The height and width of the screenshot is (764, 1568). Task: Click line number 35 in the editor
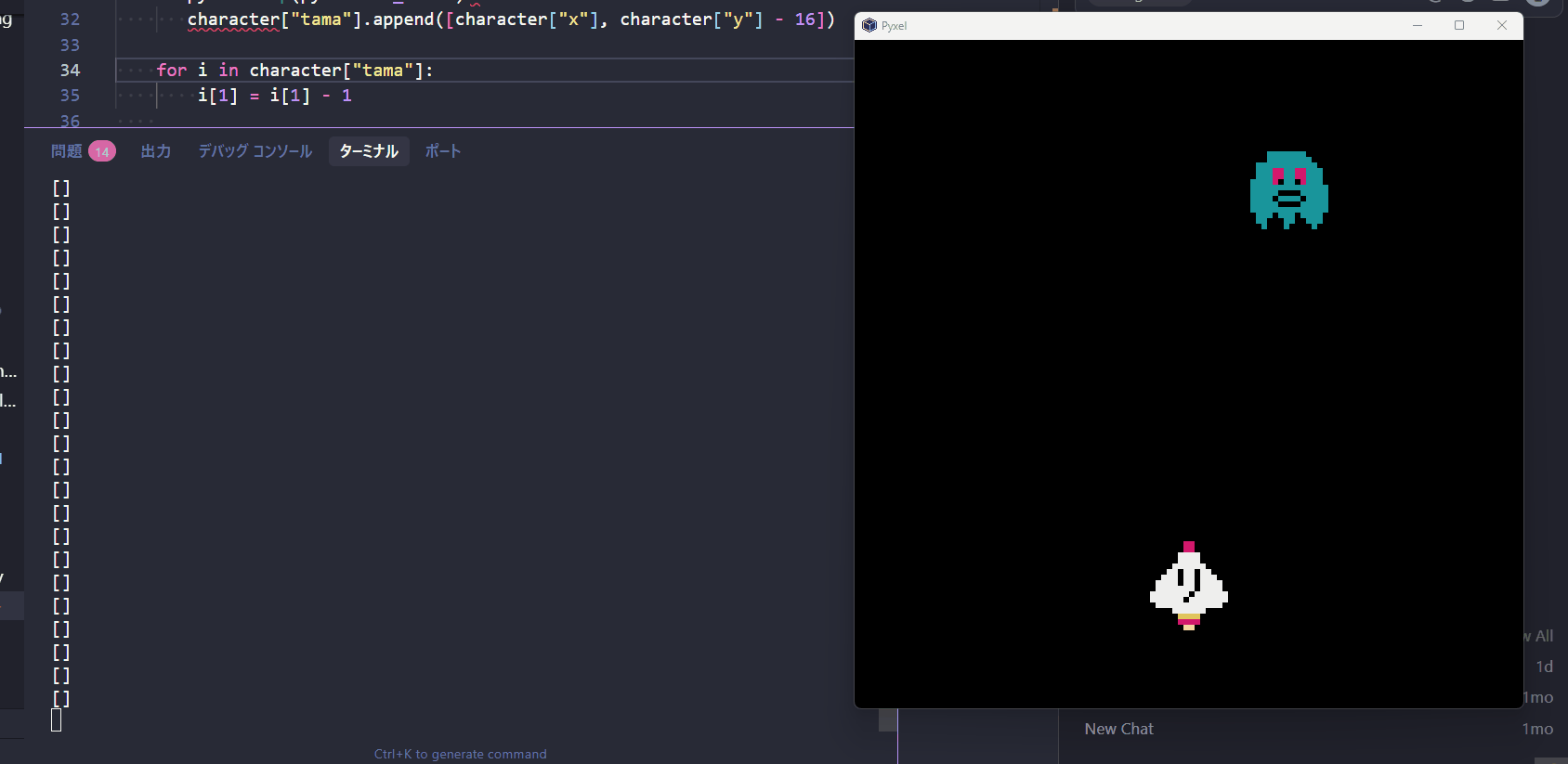[x=71, y=96]
